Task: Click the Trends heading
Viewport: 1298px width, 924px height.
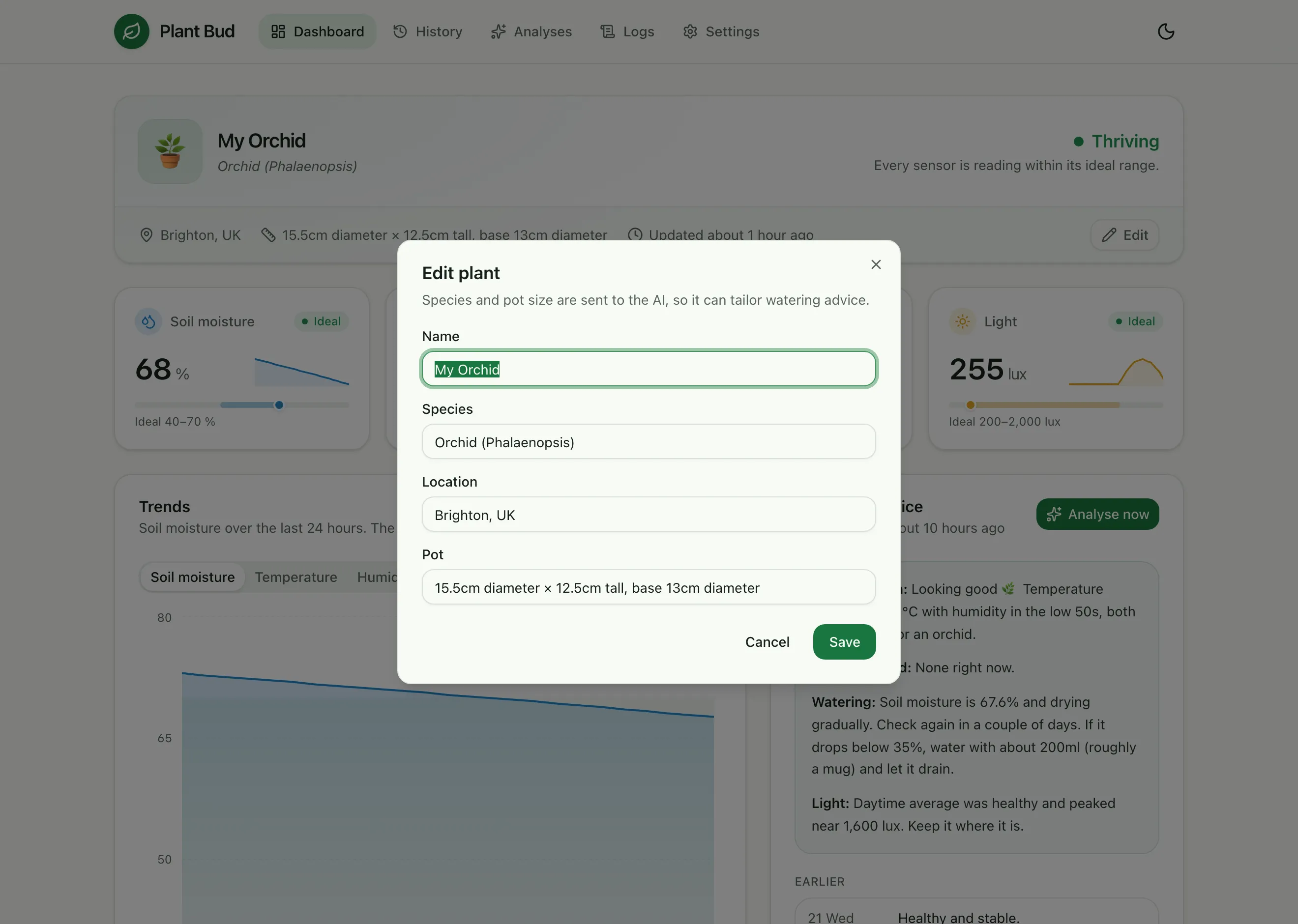Action: [164, 506]
